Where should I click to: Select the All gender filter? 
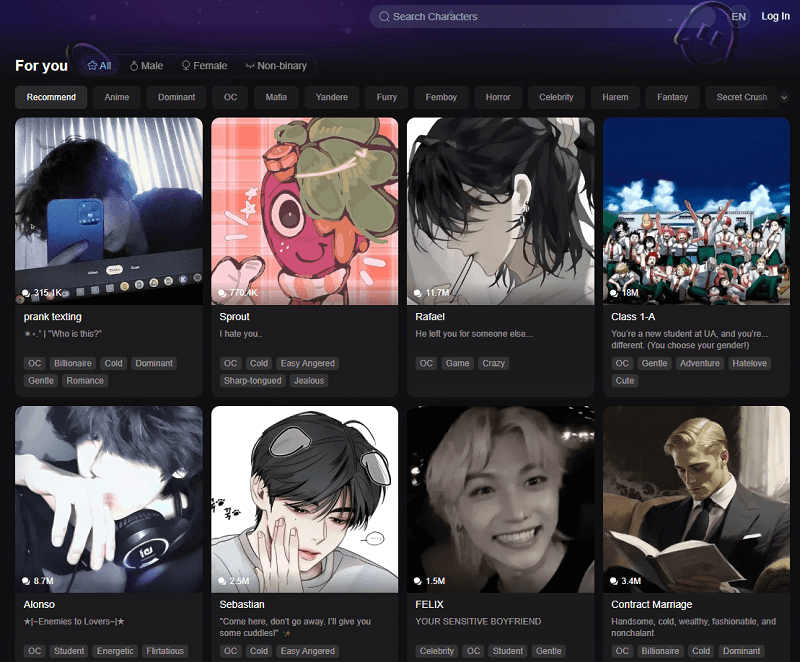pyautogui.click(x=99, y=66)
